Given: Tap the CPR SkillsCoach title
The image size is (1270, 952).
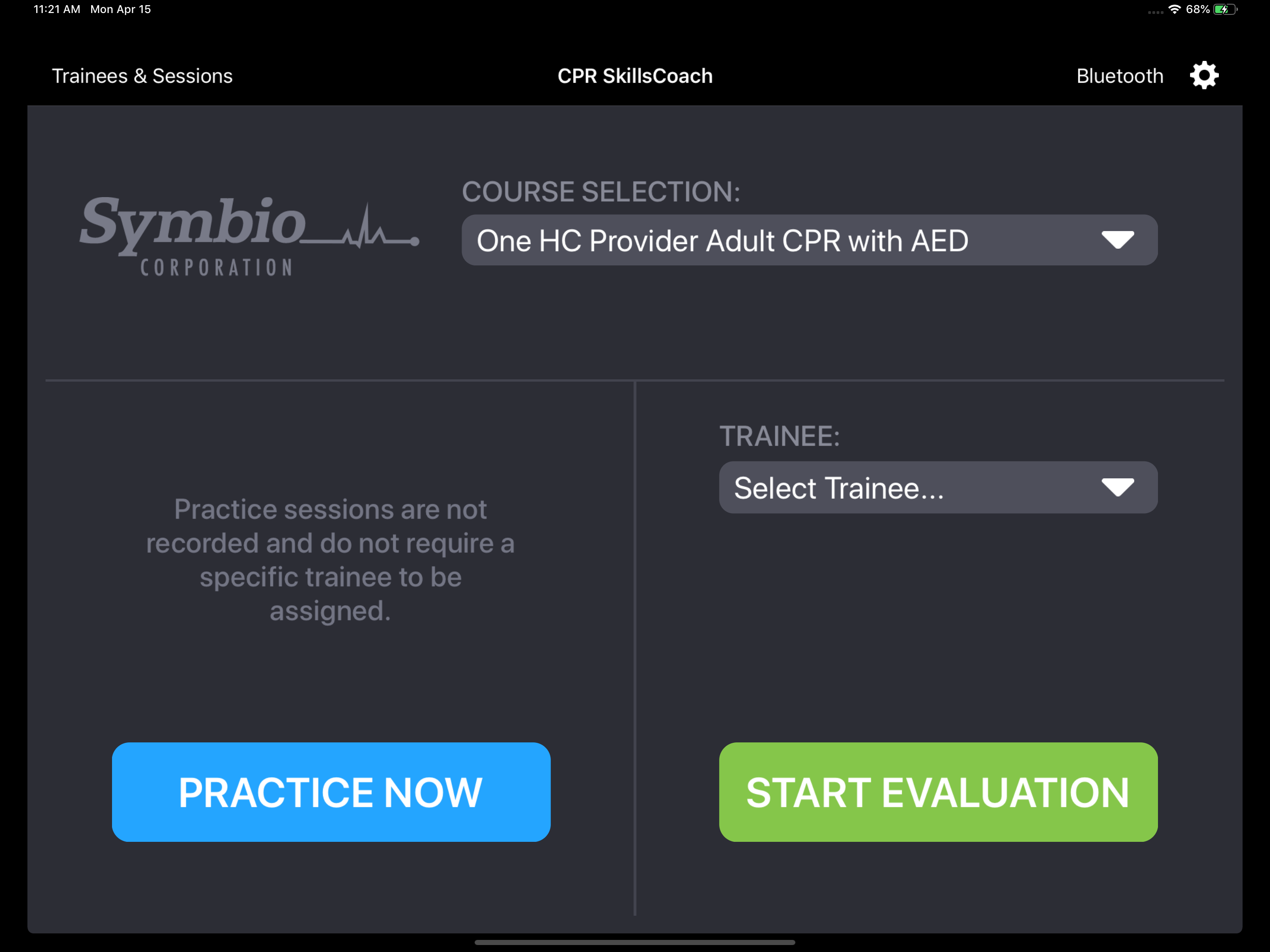Looking at the screenshot, I should point(635,76).
